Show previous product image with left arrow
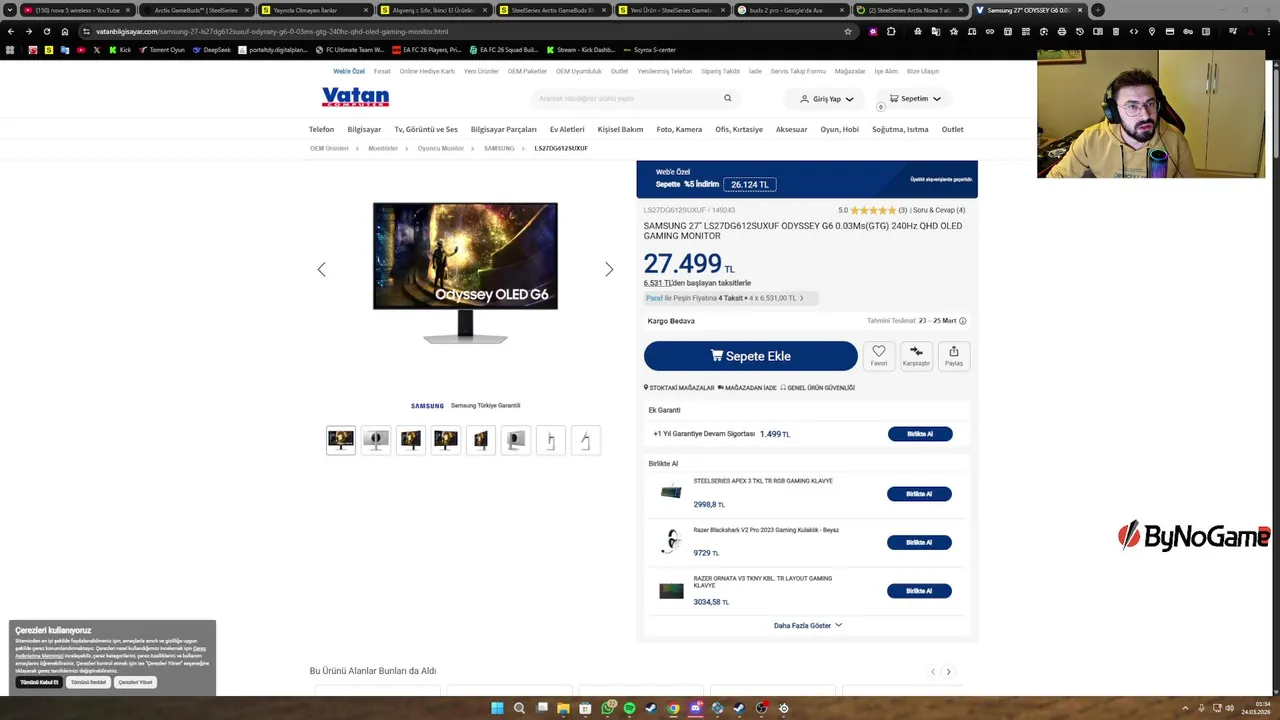The width and height of the screenshot is (1280, 720). [x=321, y=269]
